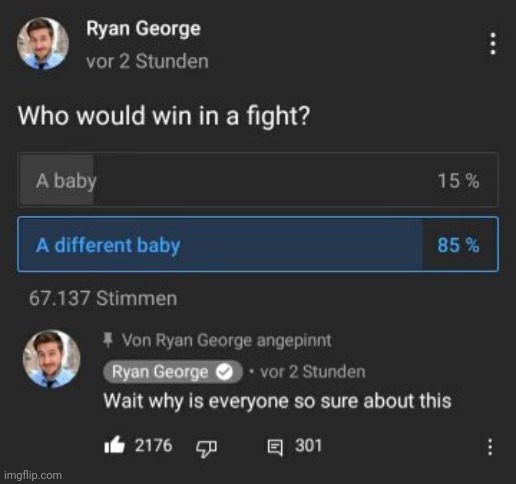The height and width of the screenshot is (484, 516).
Task: Dislike the pinned comment with thumbs down
Action: 206,447
